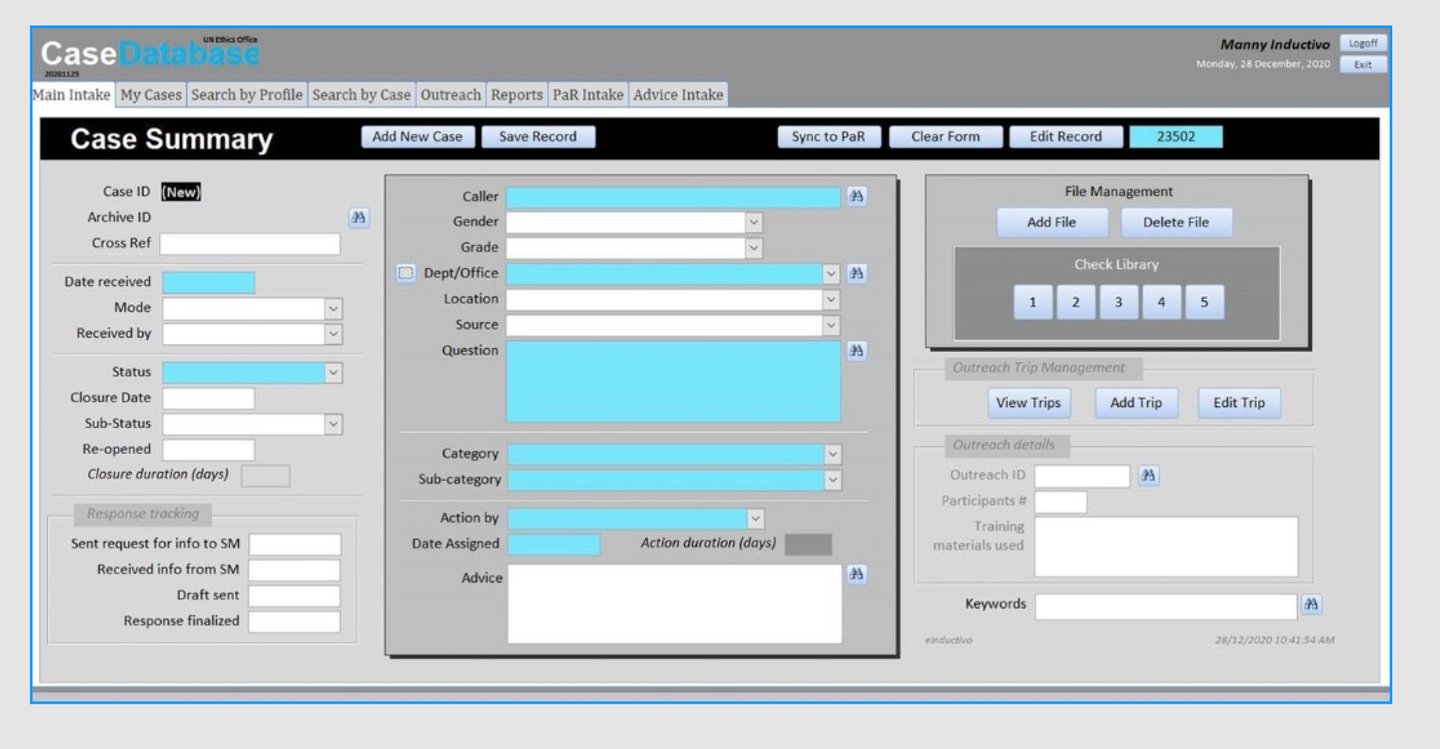The height and width of the screenshot is (749, 1440).
Task: Click binoculars icon next to Outreach ID
Action: (1149, 476)
